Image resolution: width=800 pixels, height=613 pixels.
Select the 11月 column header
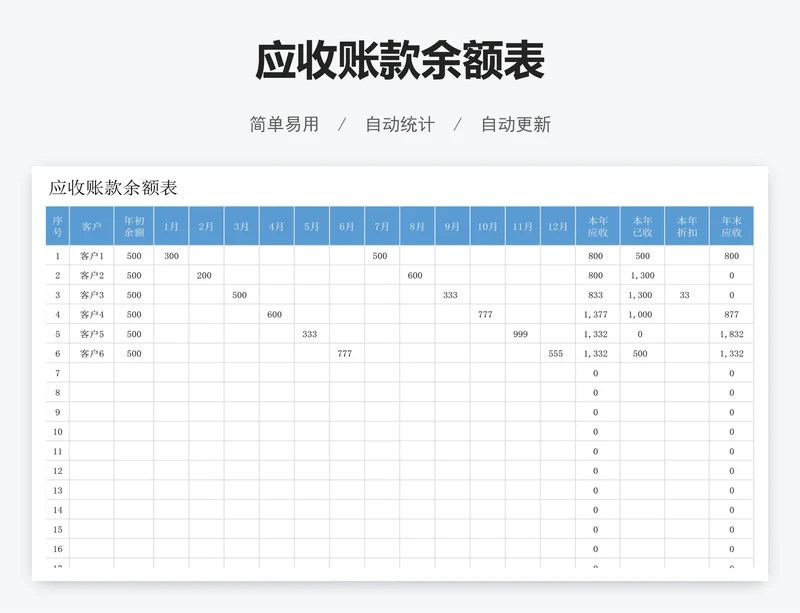(523, 226)
